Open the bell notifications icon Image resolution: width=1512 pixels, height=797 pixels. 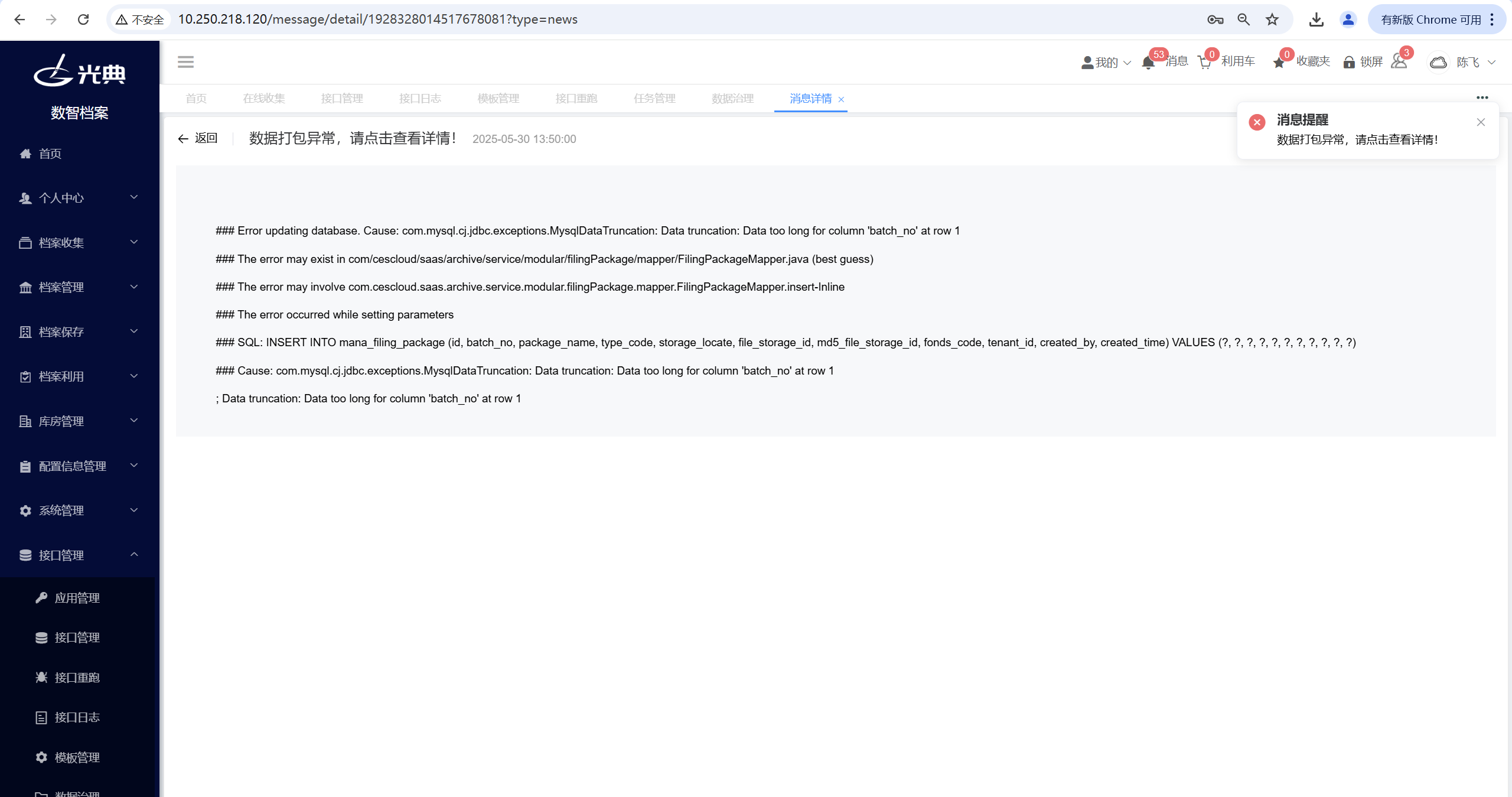[x=1148, y=63]
